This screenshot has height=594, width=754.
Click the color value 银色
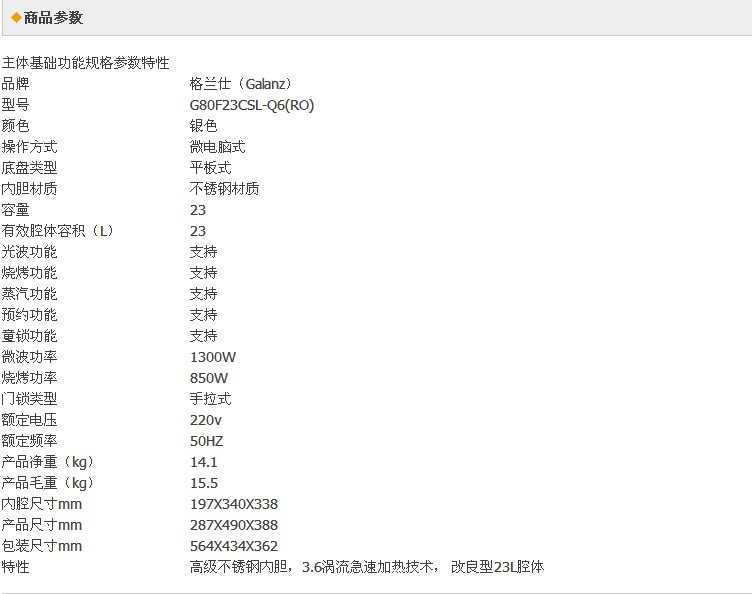coord(203,126)
